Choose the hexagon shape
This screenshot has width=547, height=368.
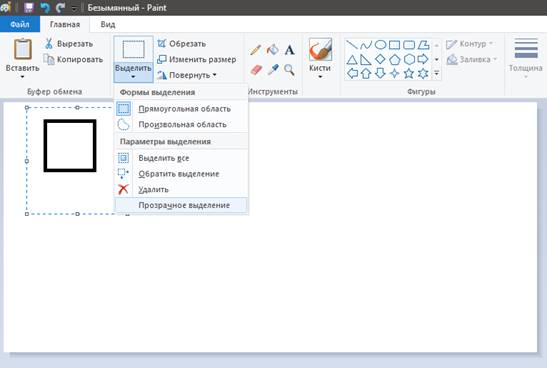409,59
